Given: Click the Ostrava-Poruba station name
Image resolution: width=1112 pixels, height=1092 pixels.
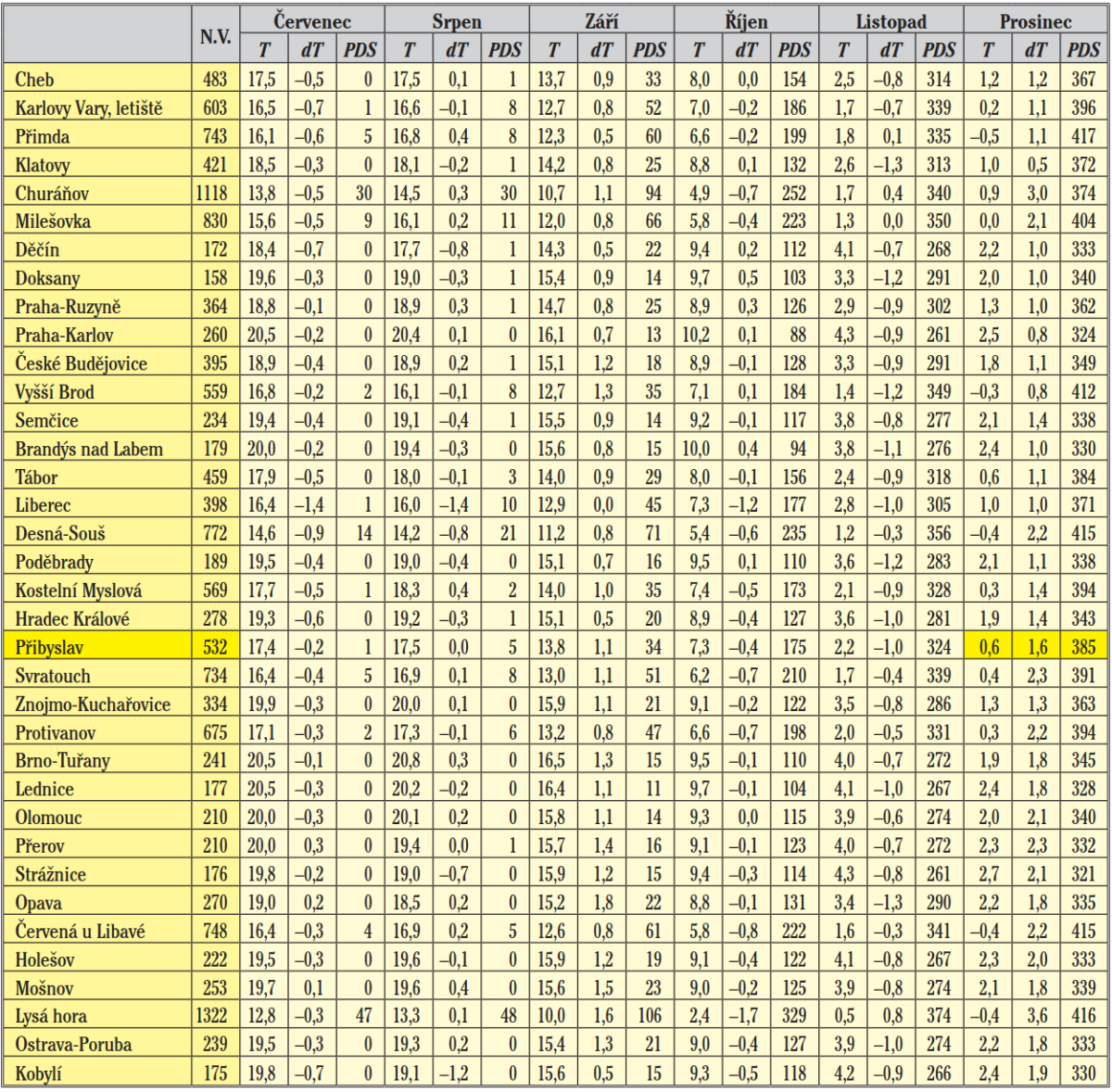Looking at the screenshot, I should [x=73, y=1045].
